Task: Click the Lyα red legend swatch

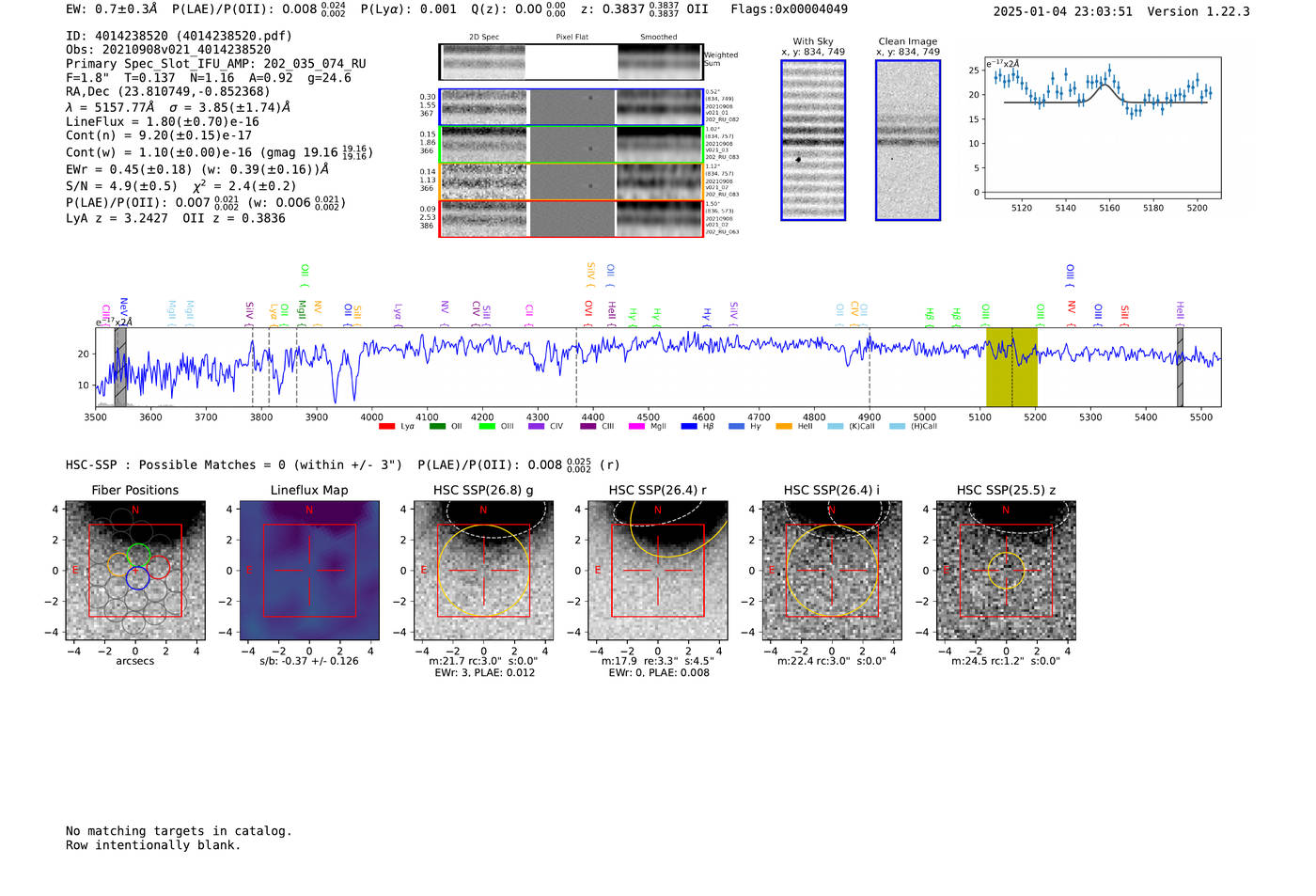Action: [386, 427]
